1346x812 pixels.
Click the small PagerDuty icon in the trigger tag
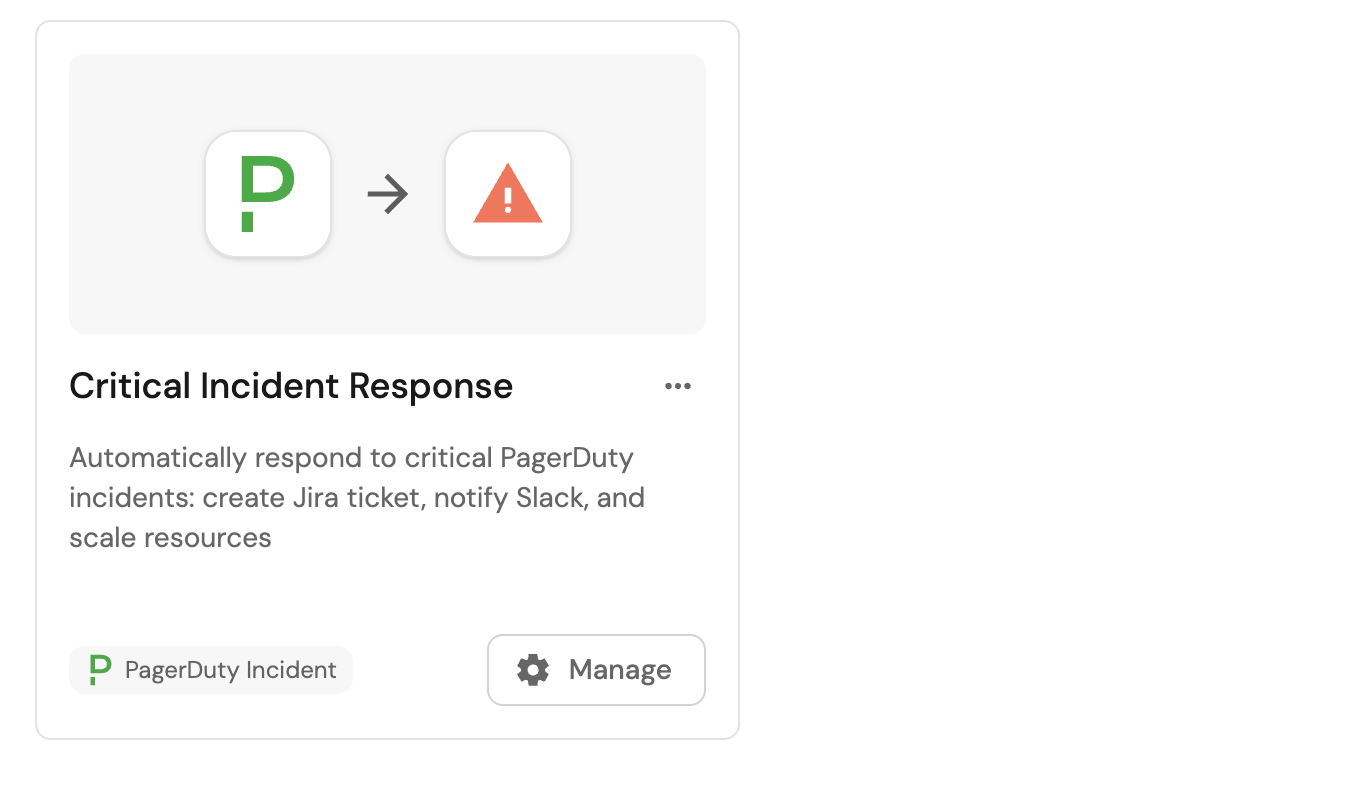pos(99,670)
